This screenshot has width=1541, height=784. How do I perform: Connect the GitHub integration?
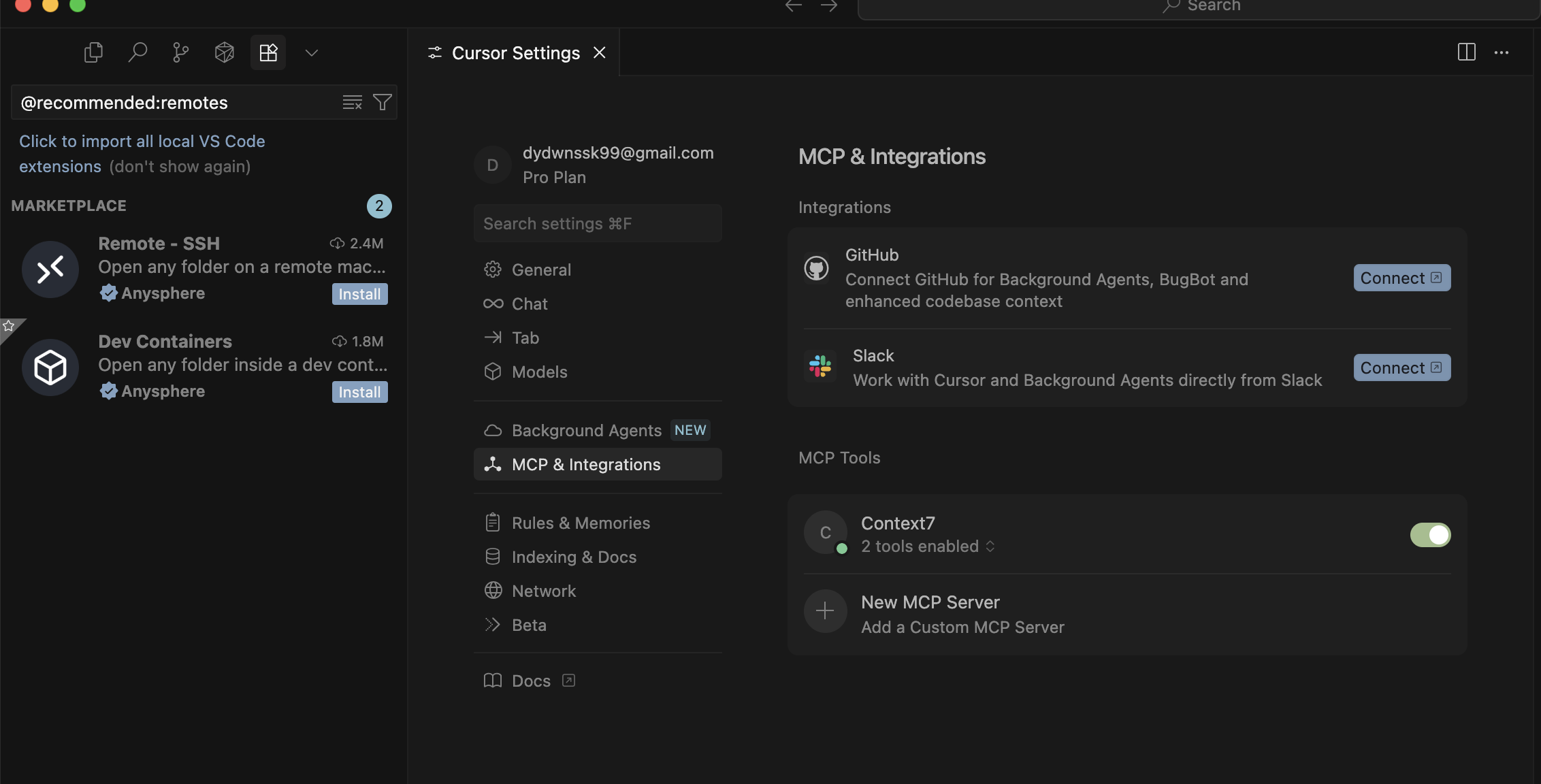coord(1401,278)
